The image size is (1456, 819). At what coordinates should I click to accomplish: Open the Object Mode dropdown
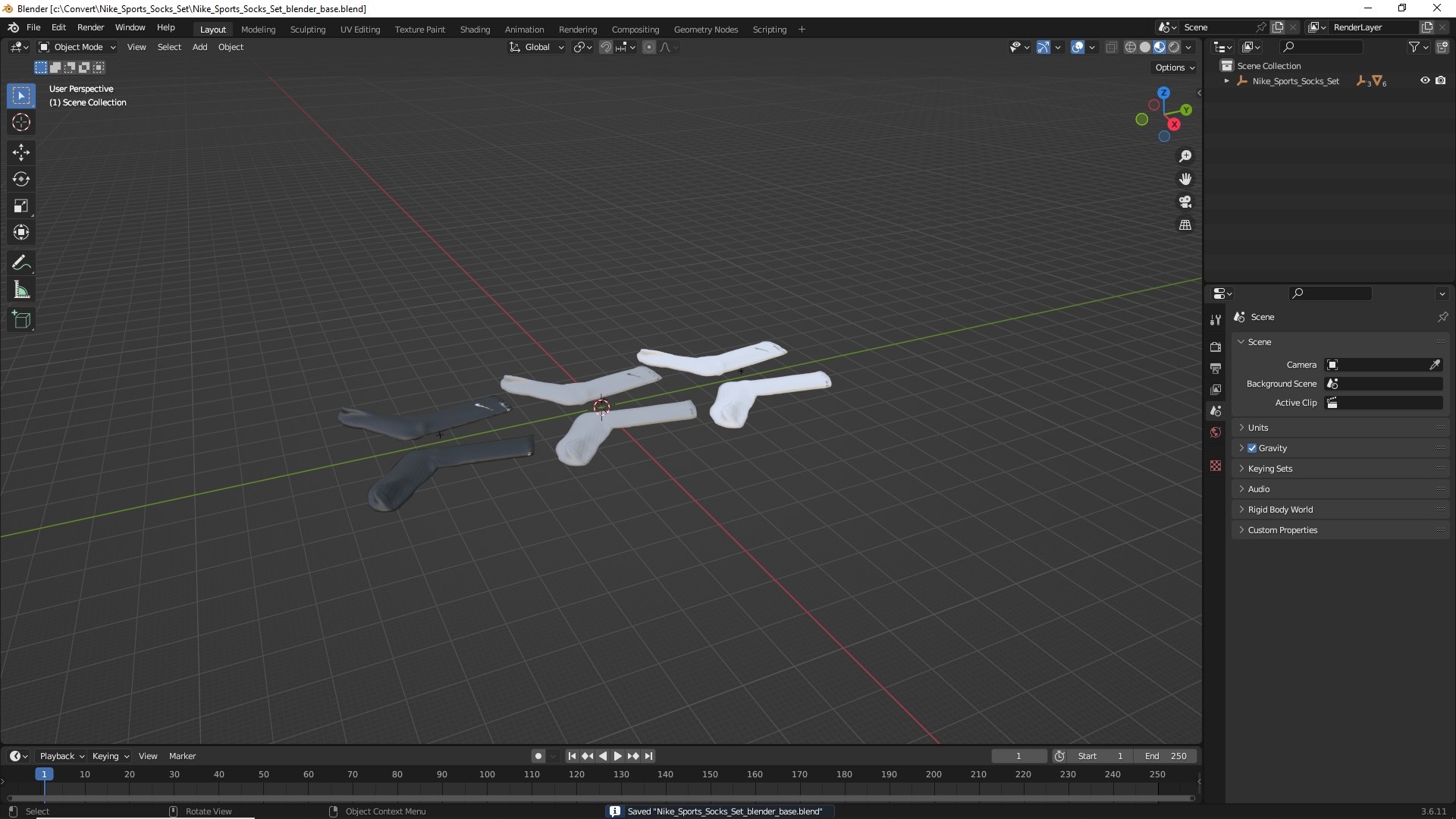[77, 47]
